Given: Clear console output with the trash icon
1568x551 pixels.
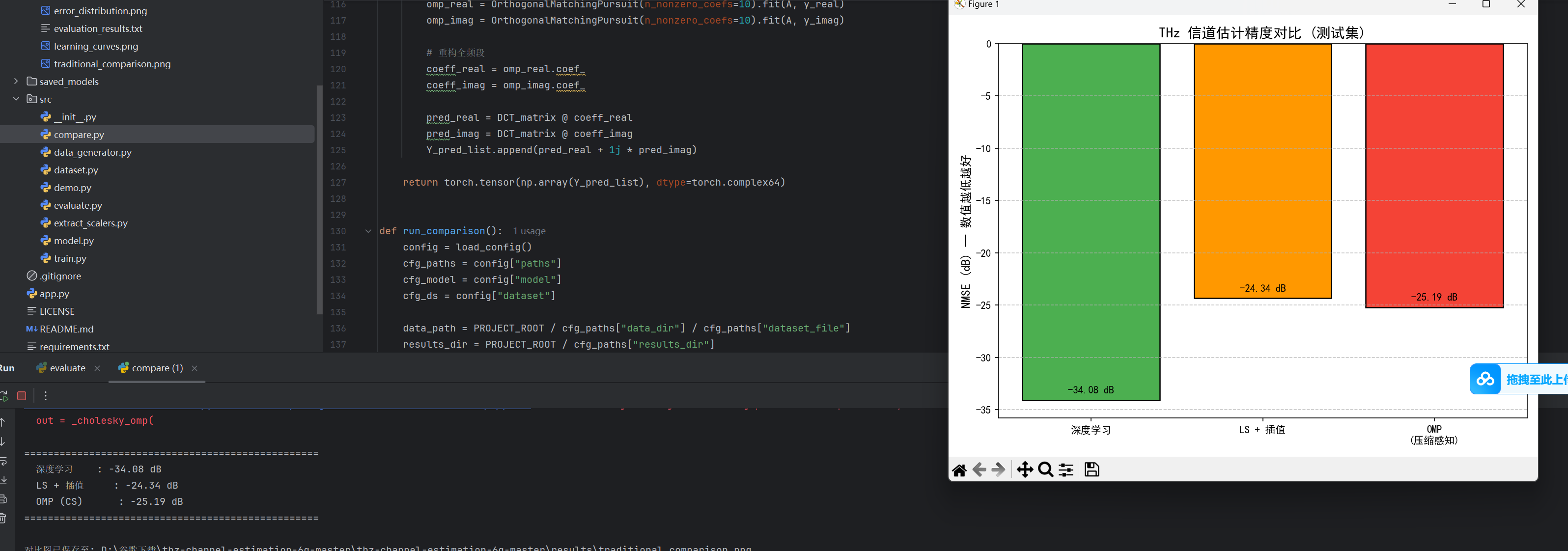Looking at the screenshot, I should pos(3,518).
